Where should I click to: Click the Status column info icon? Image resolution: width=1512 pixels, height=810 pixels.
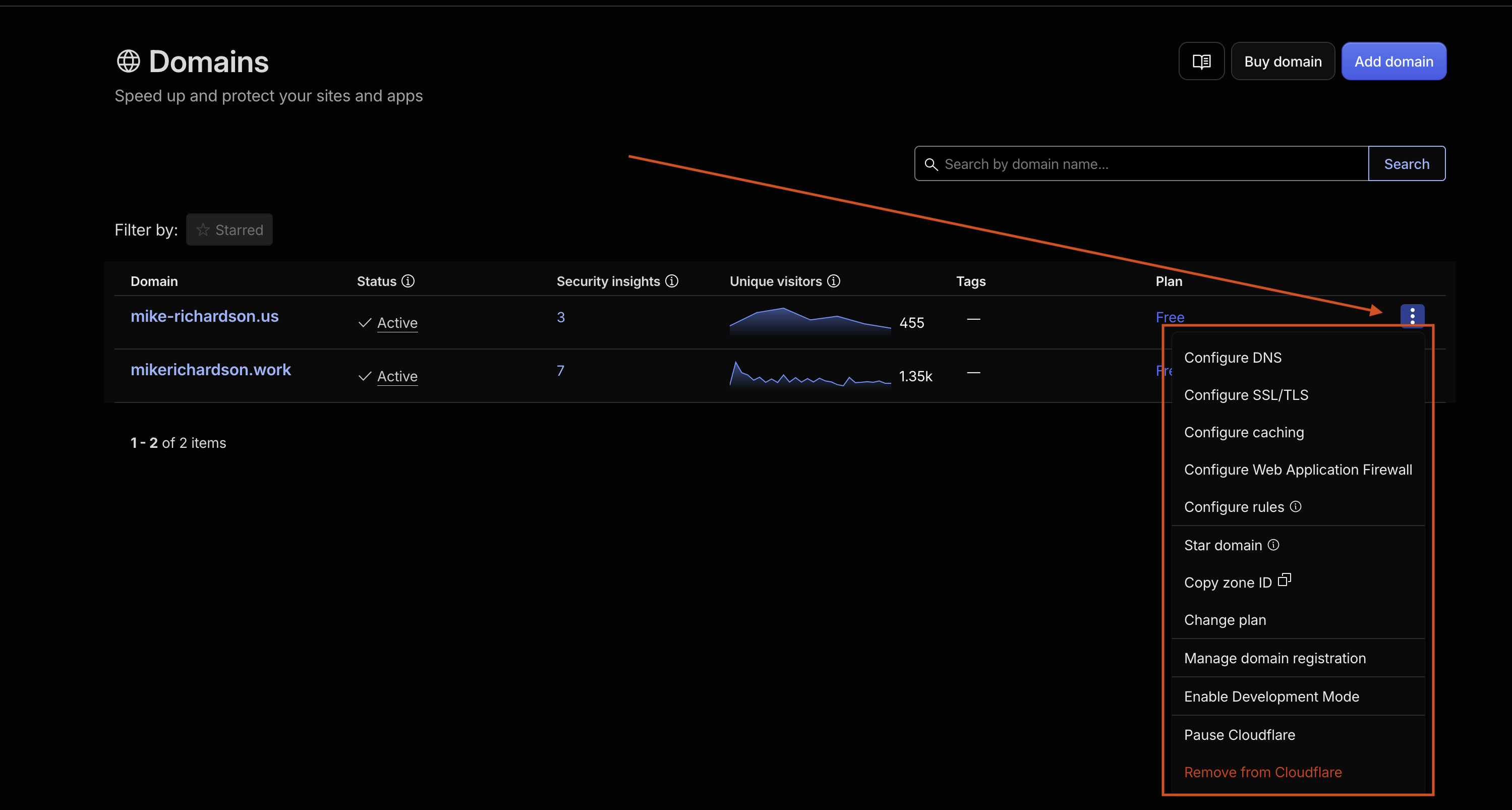408,281
